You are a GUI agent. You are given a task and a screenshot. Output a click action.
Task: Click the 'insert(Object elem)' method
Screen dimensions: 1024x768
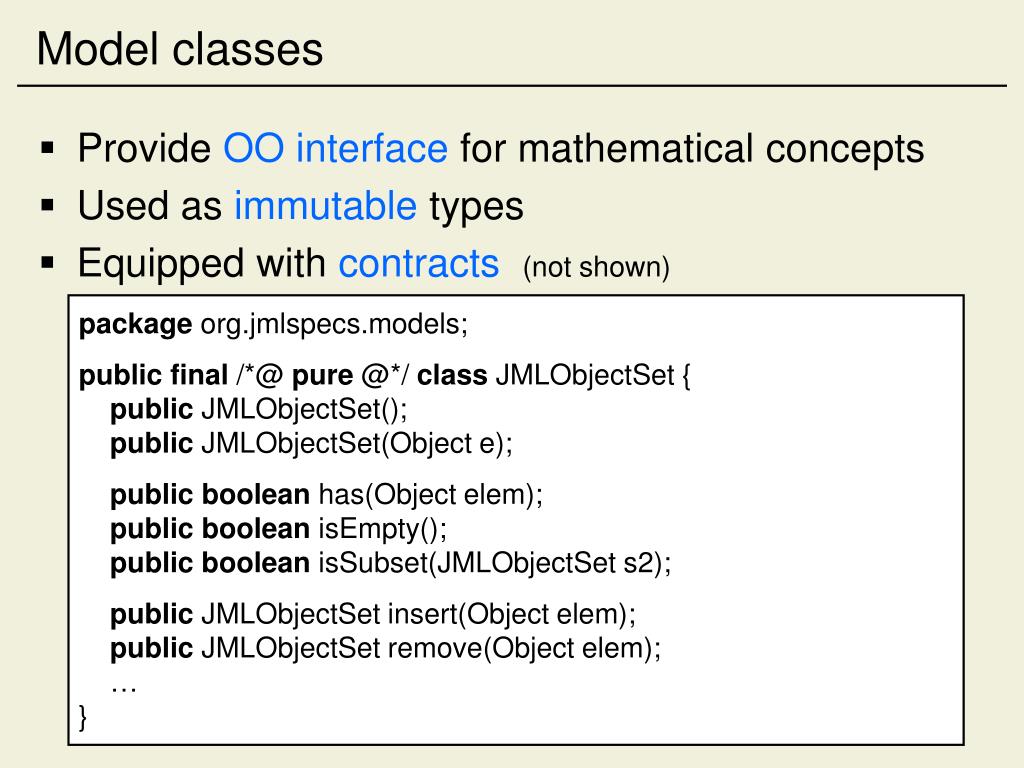pyautogui.click(x=511, y=615)
